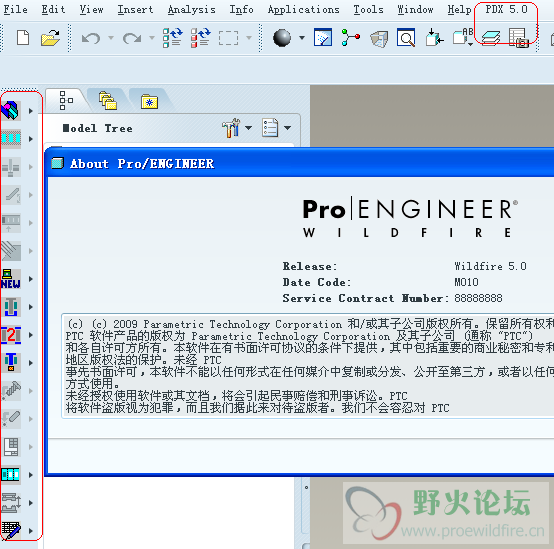554x549 pixels.
Task: Switch to the Folder Browser navigator tab
Action: click(108, 100)
